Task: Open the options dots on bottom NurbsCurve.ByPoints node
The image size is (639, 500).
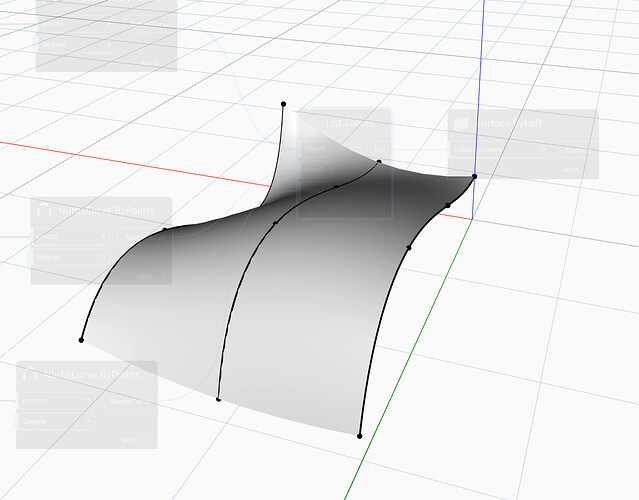Action: (x=150, y=441)
